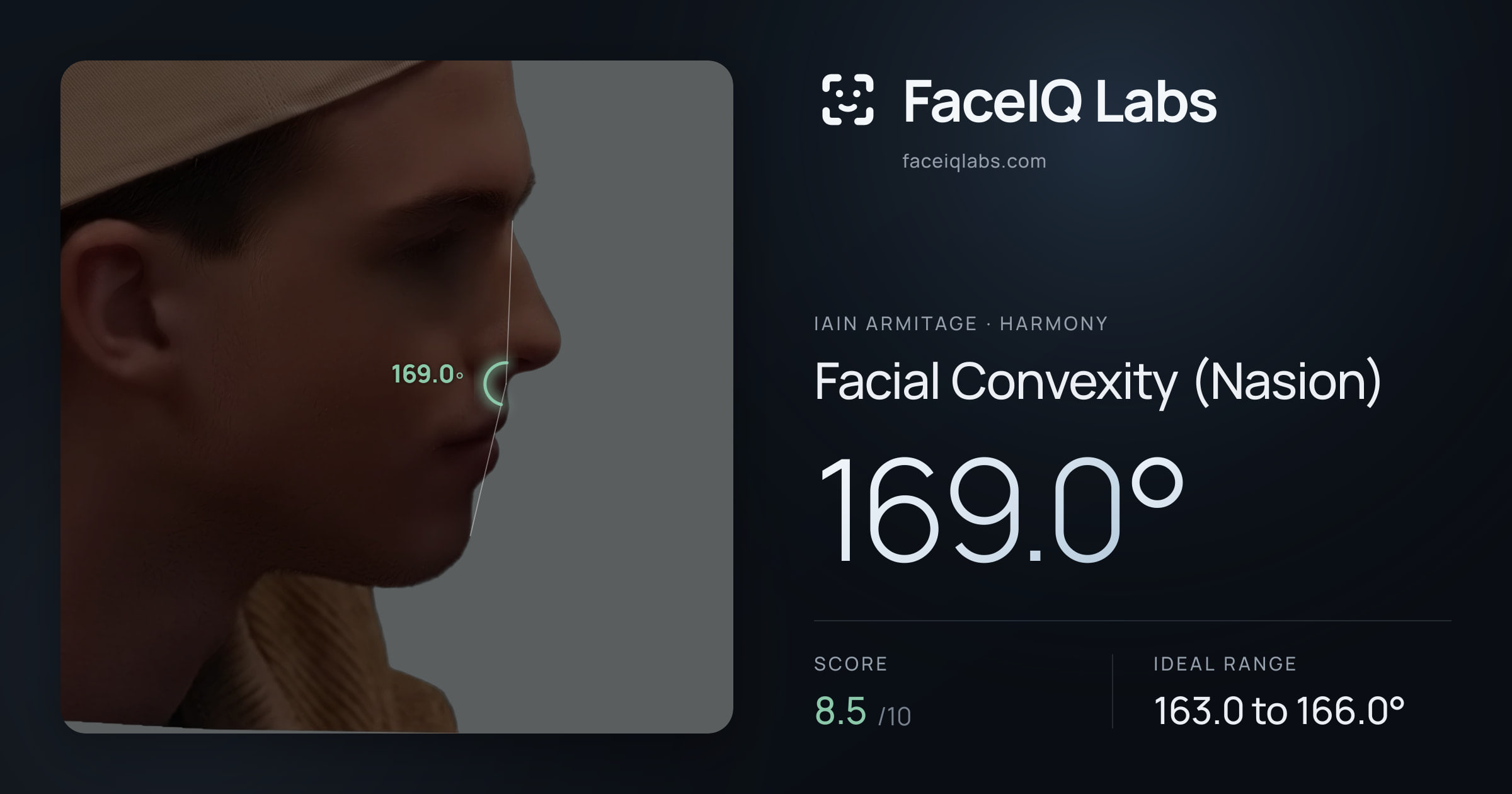Click the FaceIQ Labs face-scan logo icon
Viewport: 1512px width, 794px height.
pos(848,100)
